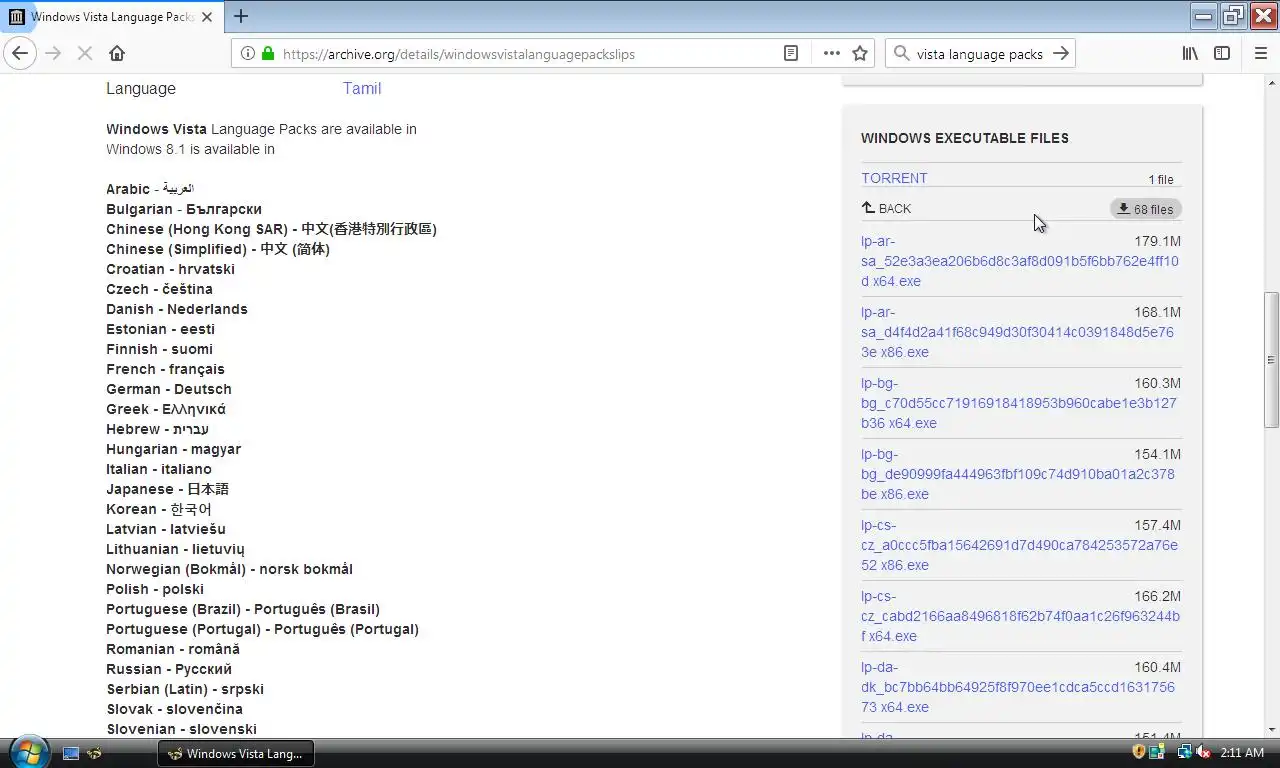Download lp-ar-sa d4f4d2a4 x86.exe file
This screenshot has width=1280, height=768.
point(1018,332)
